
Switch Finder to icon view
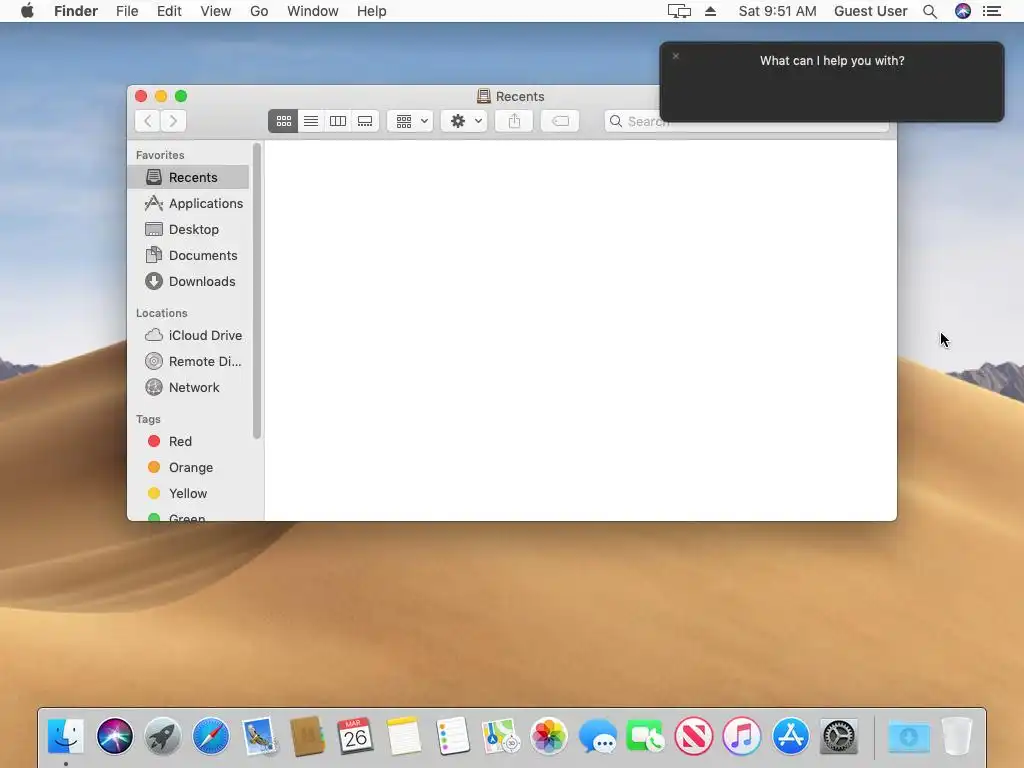[x=283, y=121]
